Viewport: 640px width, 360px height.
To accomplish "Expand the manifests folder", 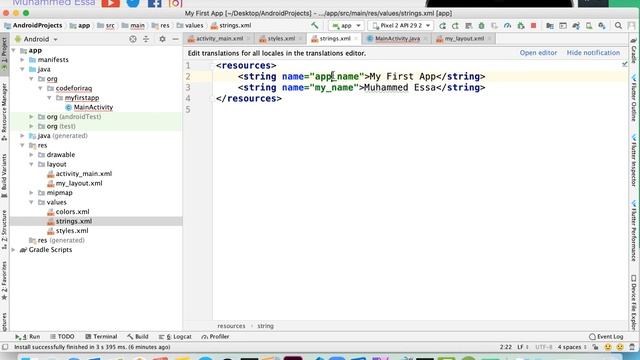I will pyautogui.click(x=23, y=60).
